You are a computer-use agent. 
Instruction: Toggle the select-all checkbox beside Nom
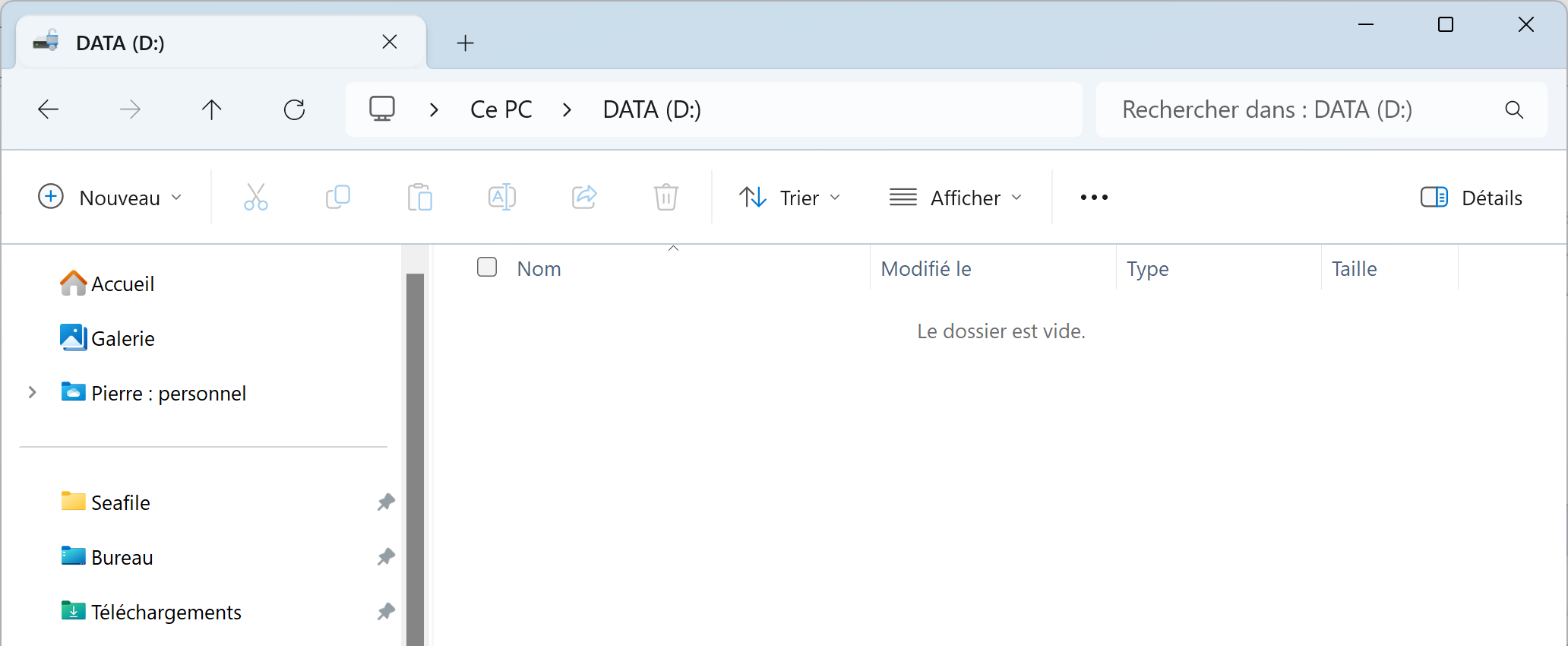487,267
